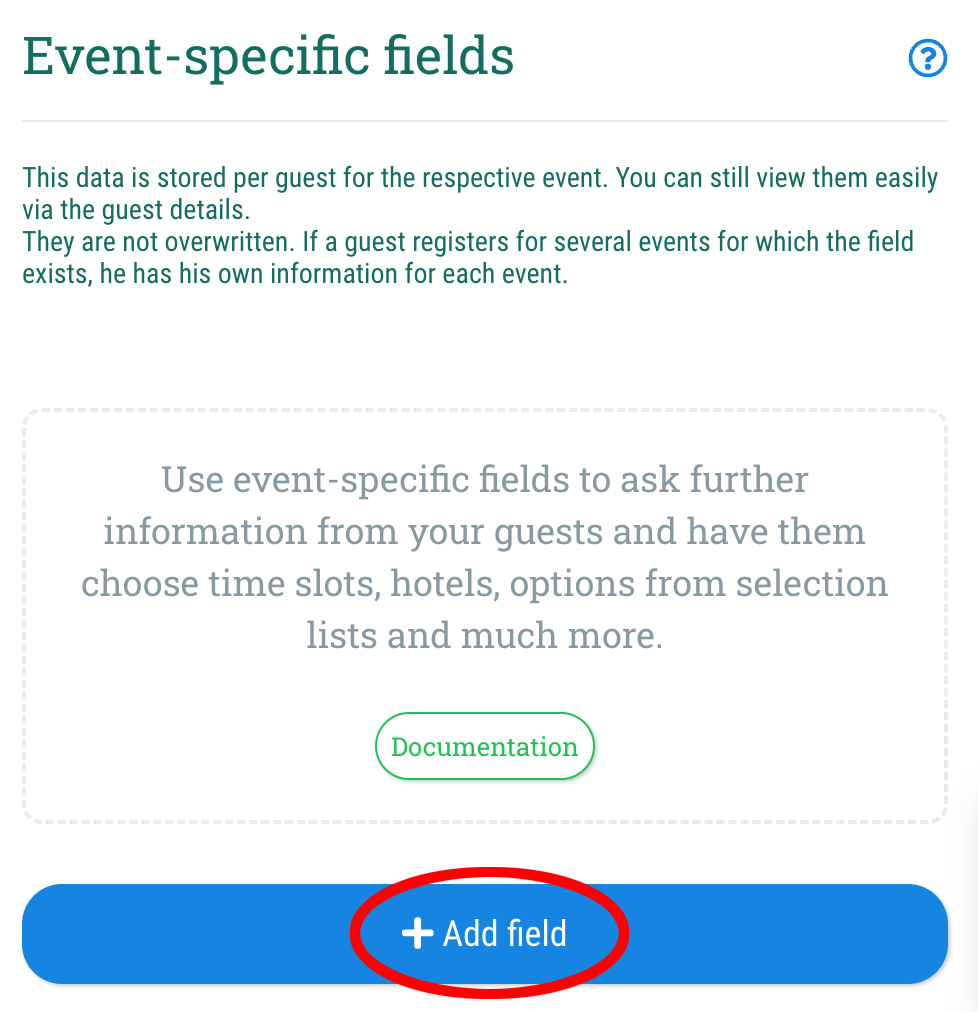Click blank space above the dashed box
978x1012 pixels.
tap(485, 349)
